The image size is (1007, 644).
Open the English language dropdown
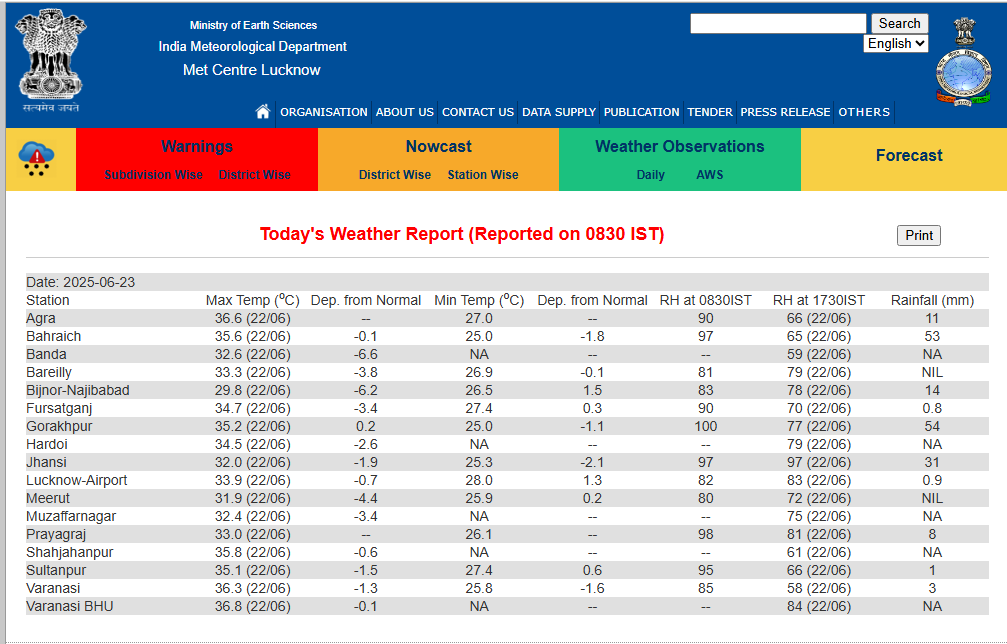pos(896,44)
